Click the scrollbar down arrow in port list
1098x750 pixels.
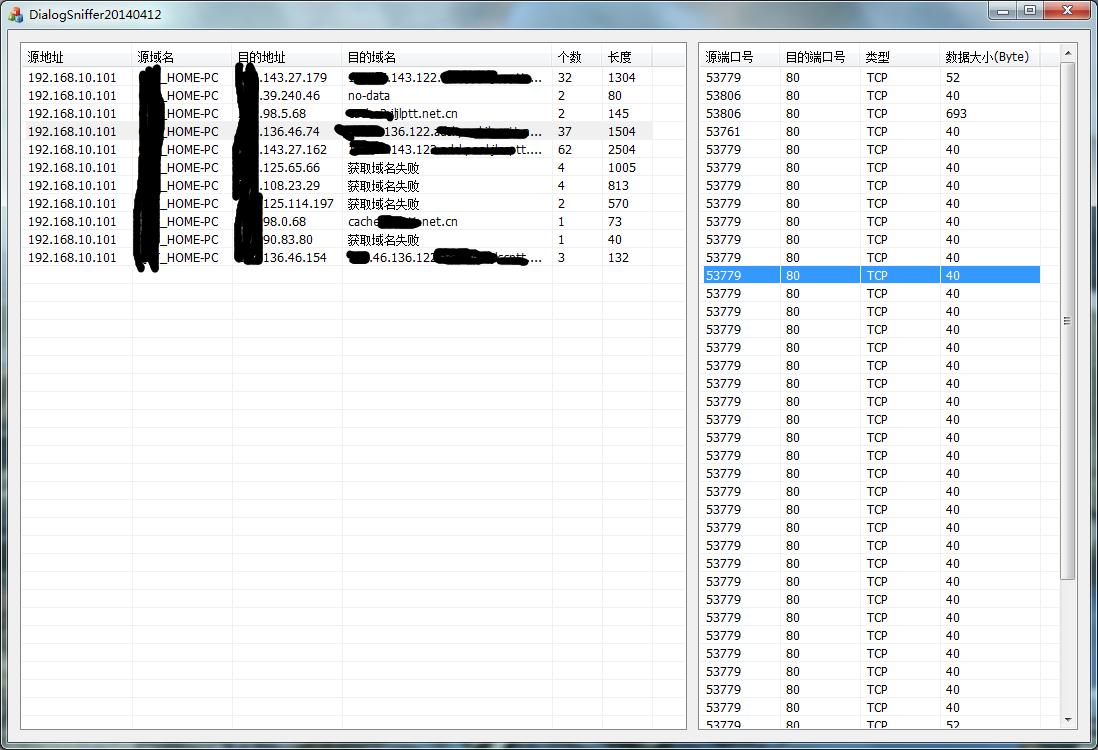[1068, 719]
